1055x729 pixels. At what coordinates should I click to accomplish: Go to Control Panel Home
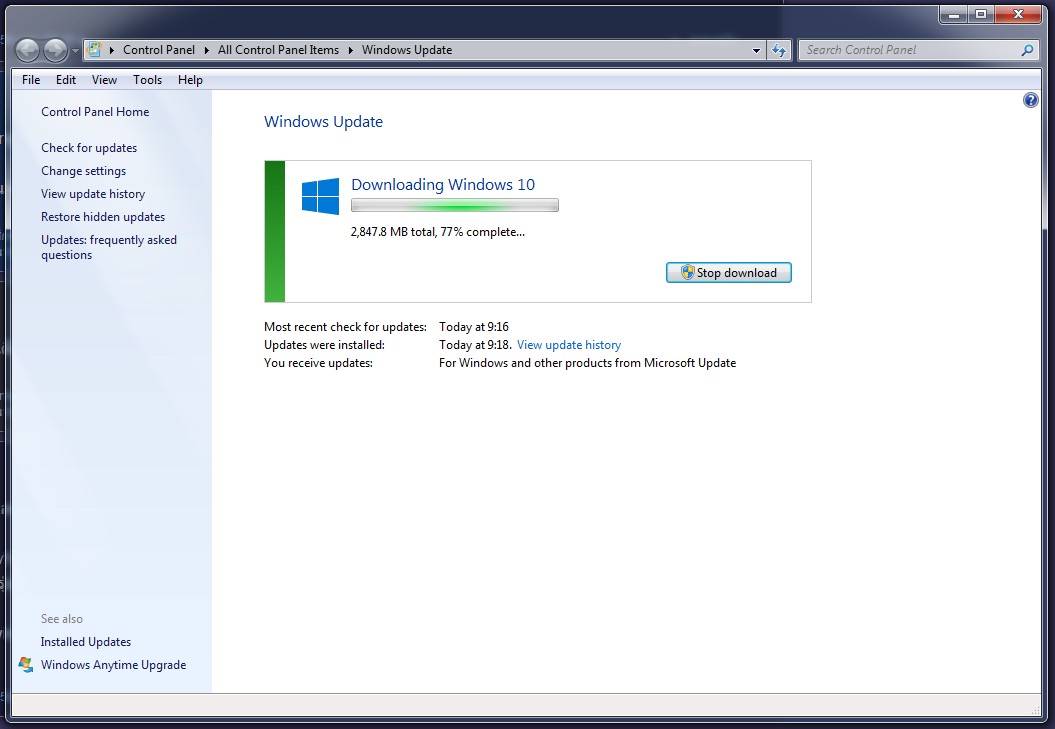pyautogui.click(x=95, y=112)
